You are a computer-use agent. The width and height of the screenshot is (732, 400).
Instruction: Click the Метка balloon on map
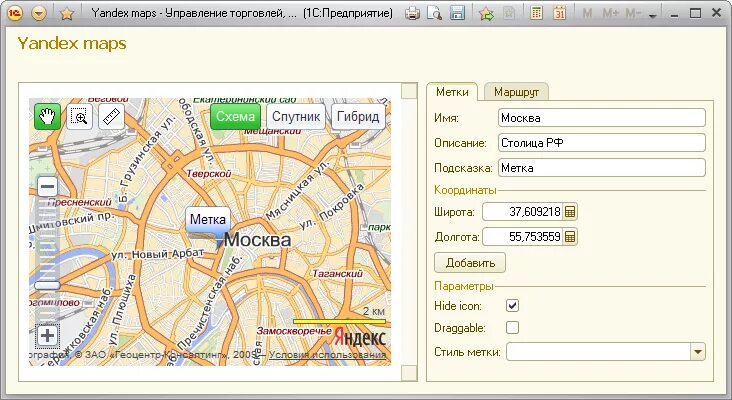[x=208, y=219]
